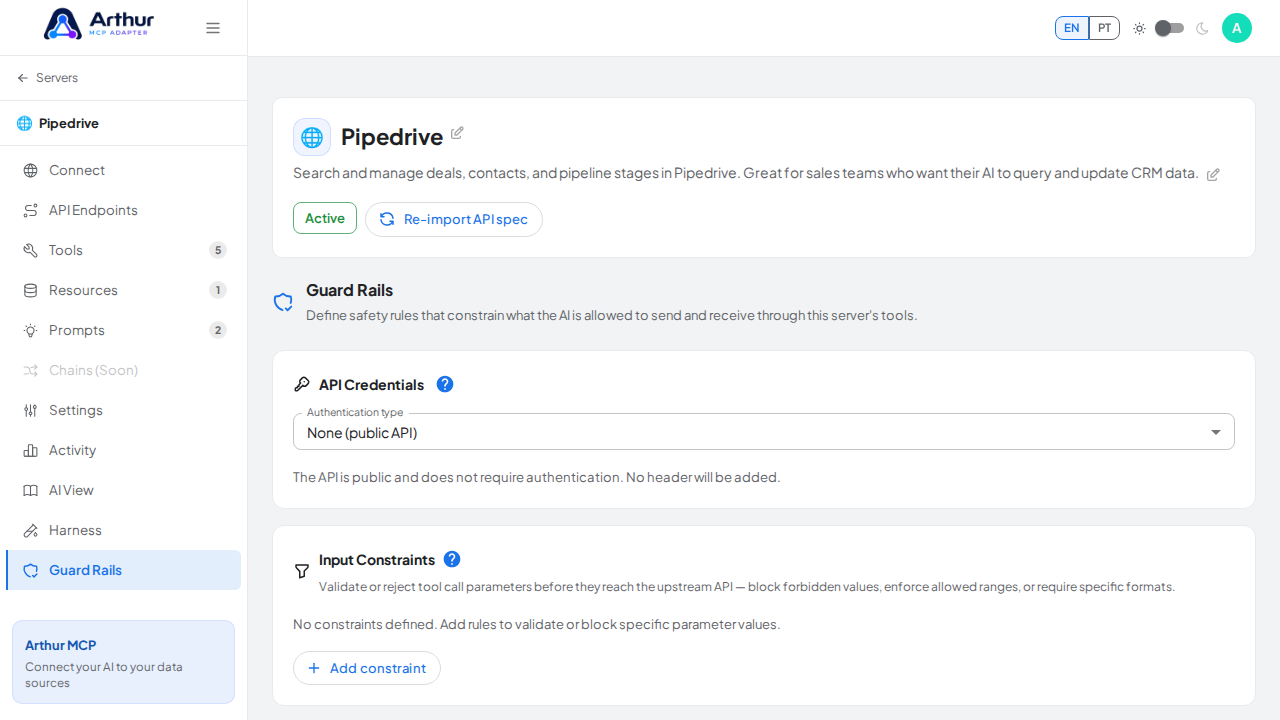The height and width of the screenshot is (720, 1280).
Task: Click the Add constraint button
Action: [367, 668]
